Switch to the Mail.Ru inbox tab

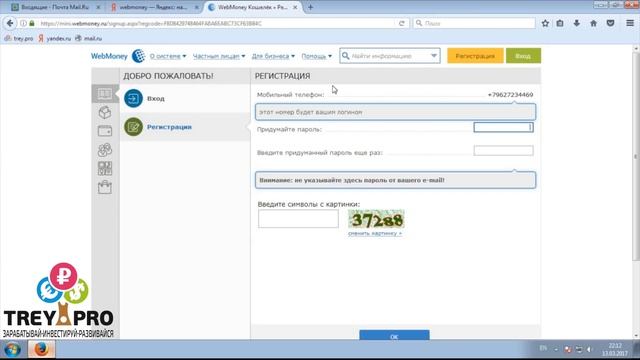coord(55,7)
